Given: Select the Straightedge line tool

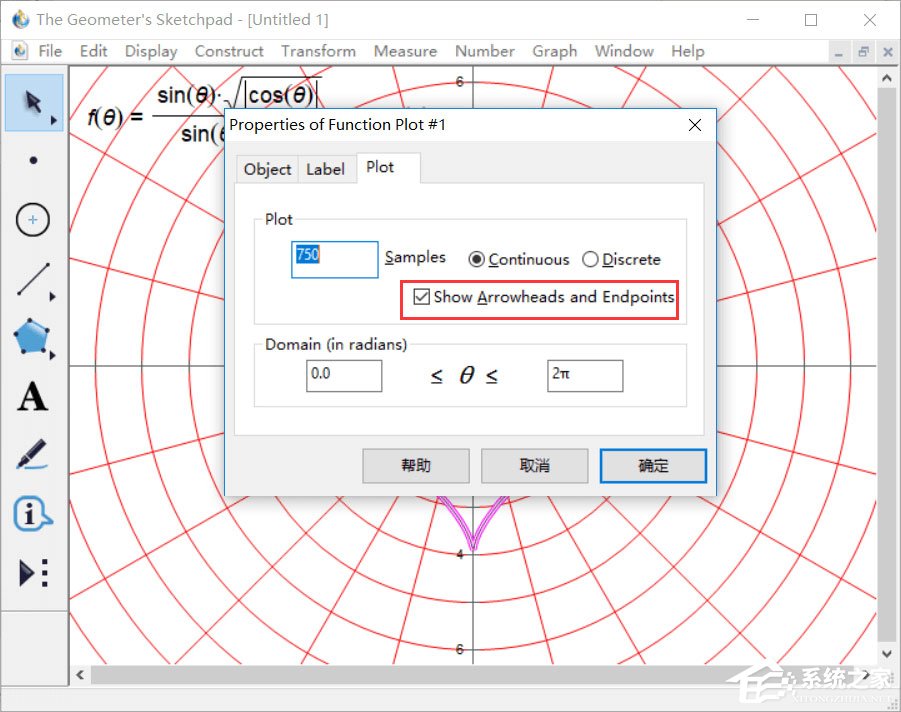Looking at the screenshot, I should click(34, 281).
